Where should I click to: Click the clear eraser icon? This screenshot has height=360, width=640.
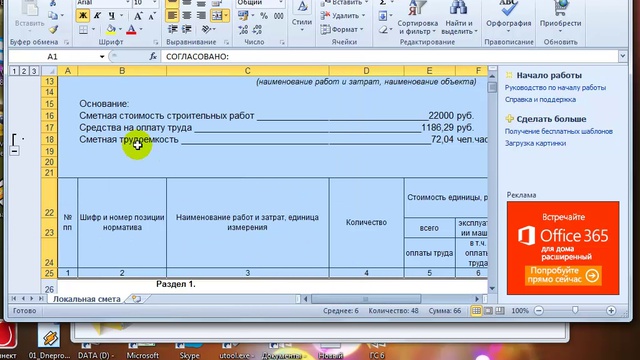tap(382, 29)
